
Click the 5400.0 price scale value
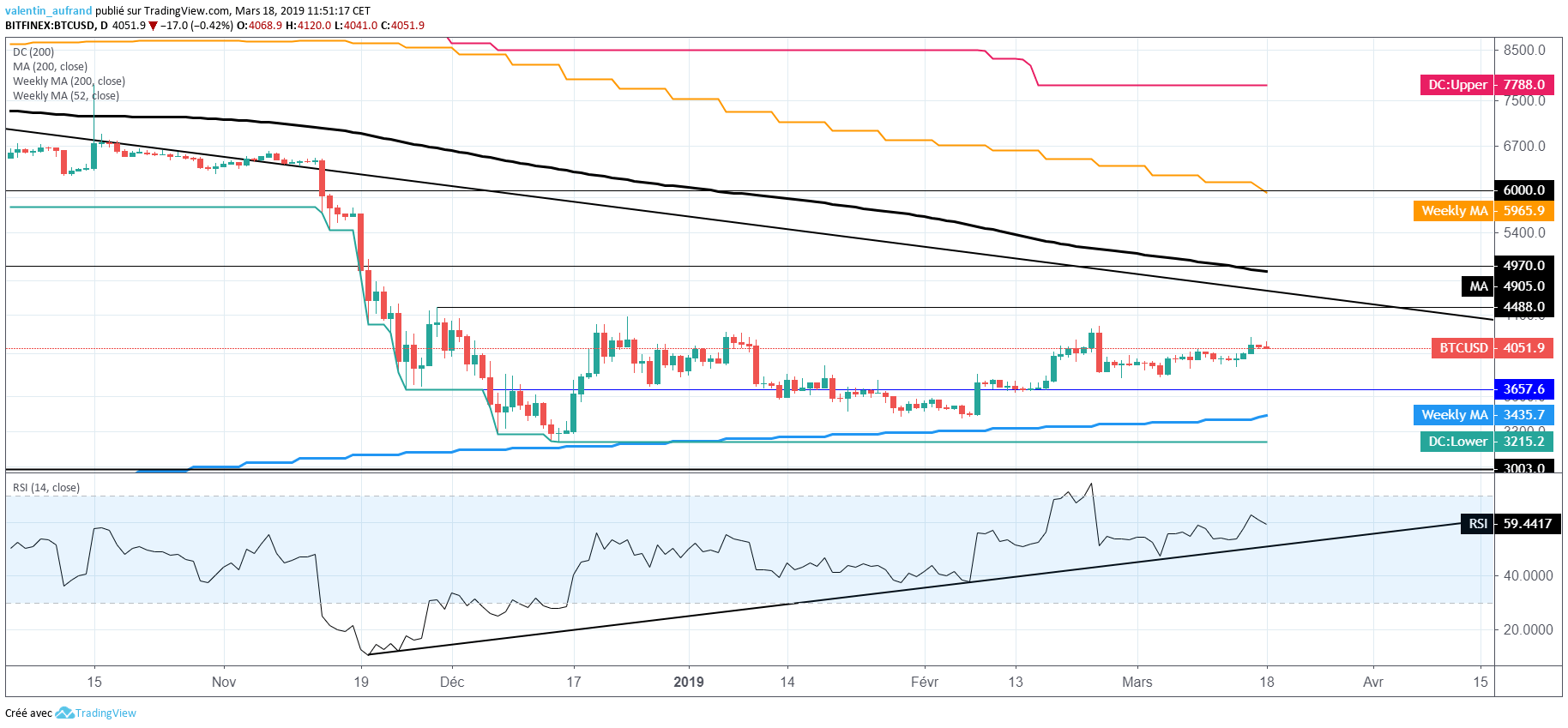coord(1524,233)
